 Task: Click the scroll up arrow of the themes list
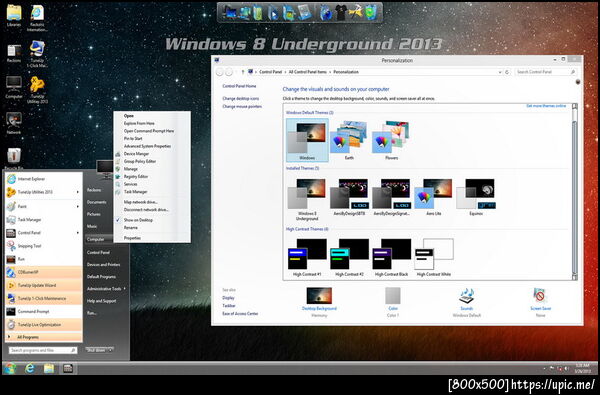click(x=574, y=107)
